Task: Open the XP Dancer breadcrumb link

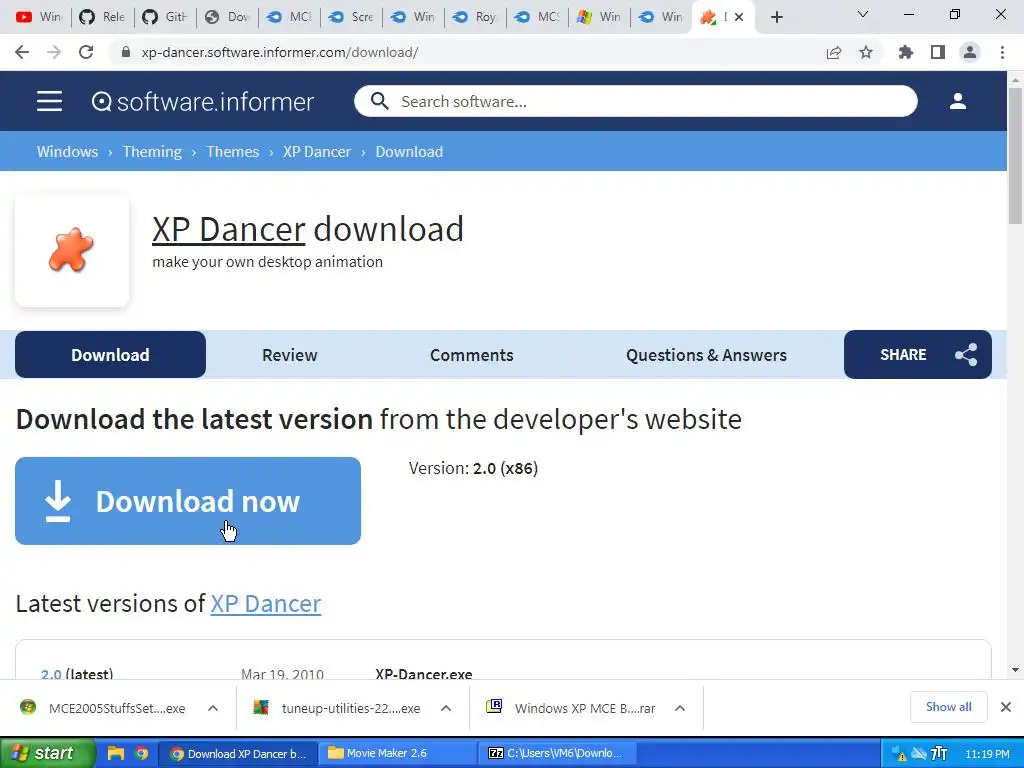Action: coord(317,152)
